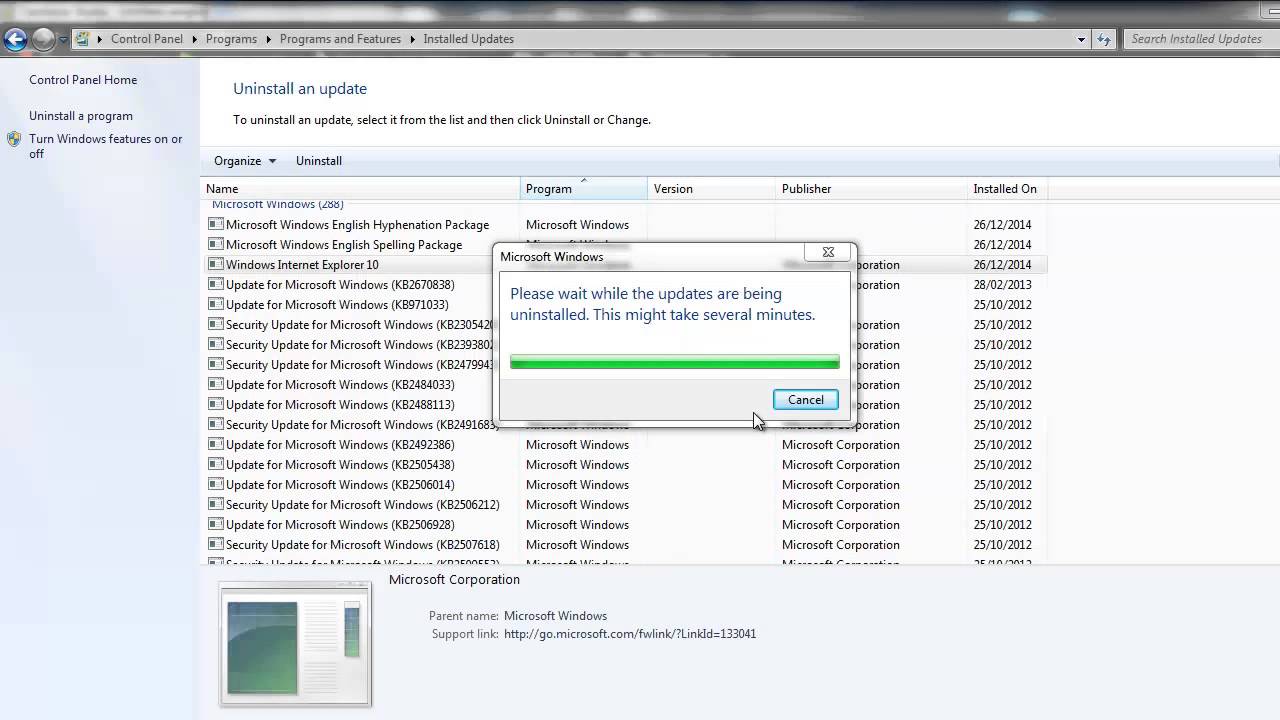Click icon of Security Update KB2506212 row
The image size is (1280, 720).
(x=215, y=504)
